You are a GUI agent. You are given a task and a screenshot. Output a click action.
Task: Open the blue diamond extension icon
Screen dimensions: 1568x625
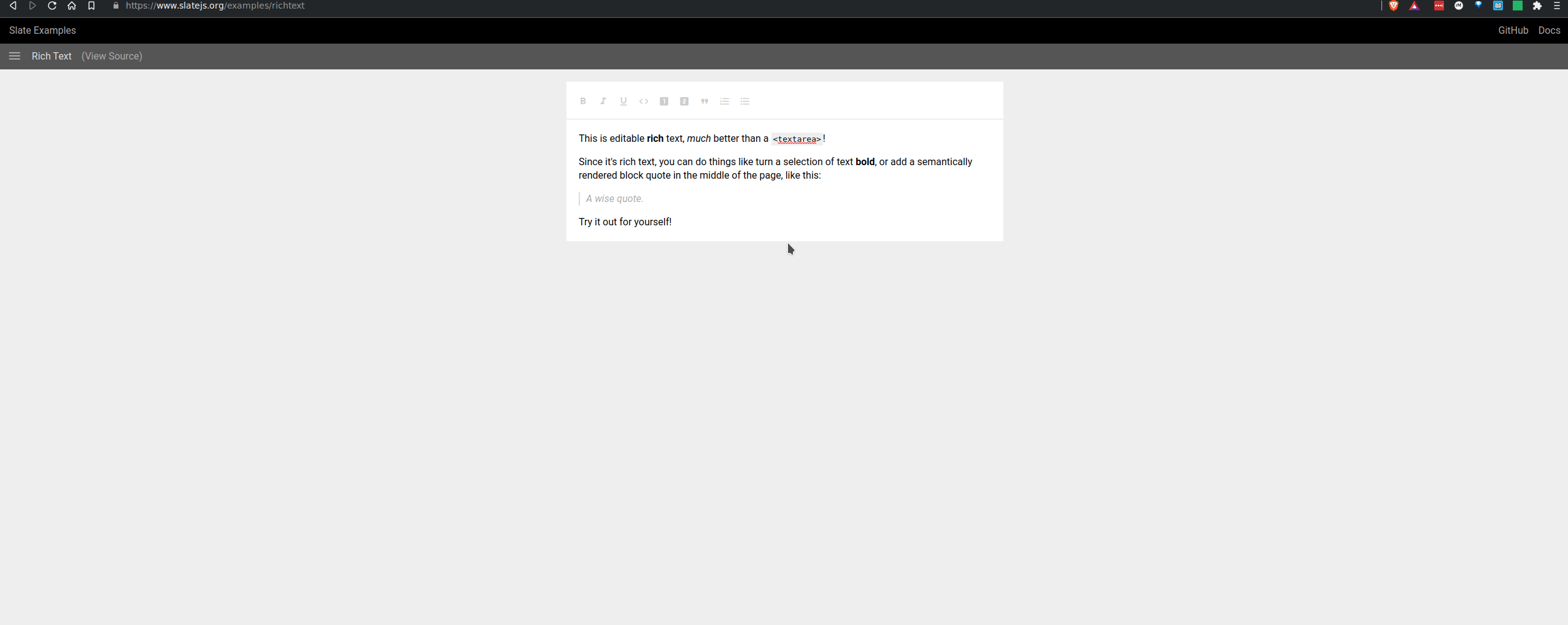(1478, 6)
